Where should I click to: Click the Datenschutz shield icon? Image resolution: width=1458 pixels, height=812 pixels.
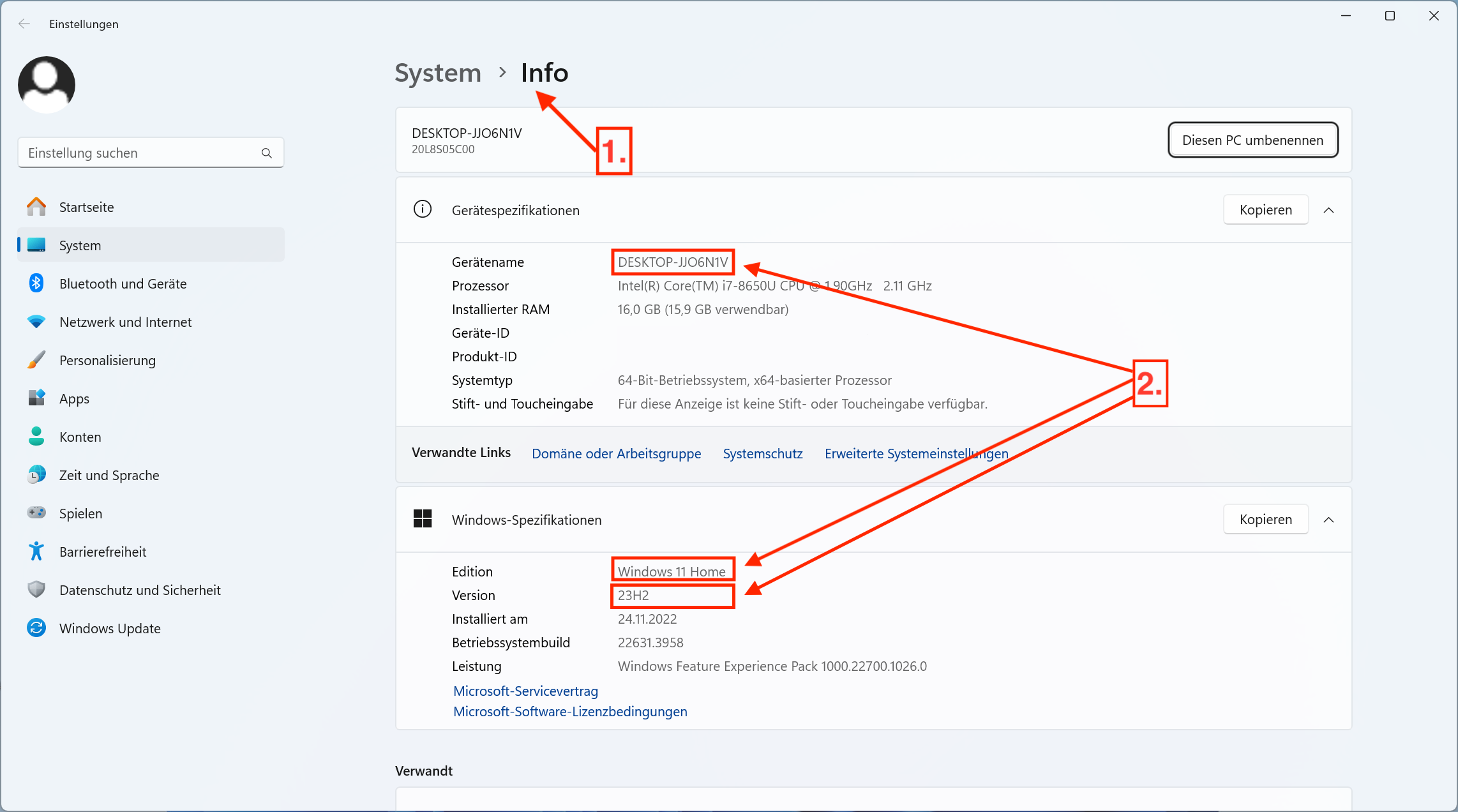pos(36,589)
